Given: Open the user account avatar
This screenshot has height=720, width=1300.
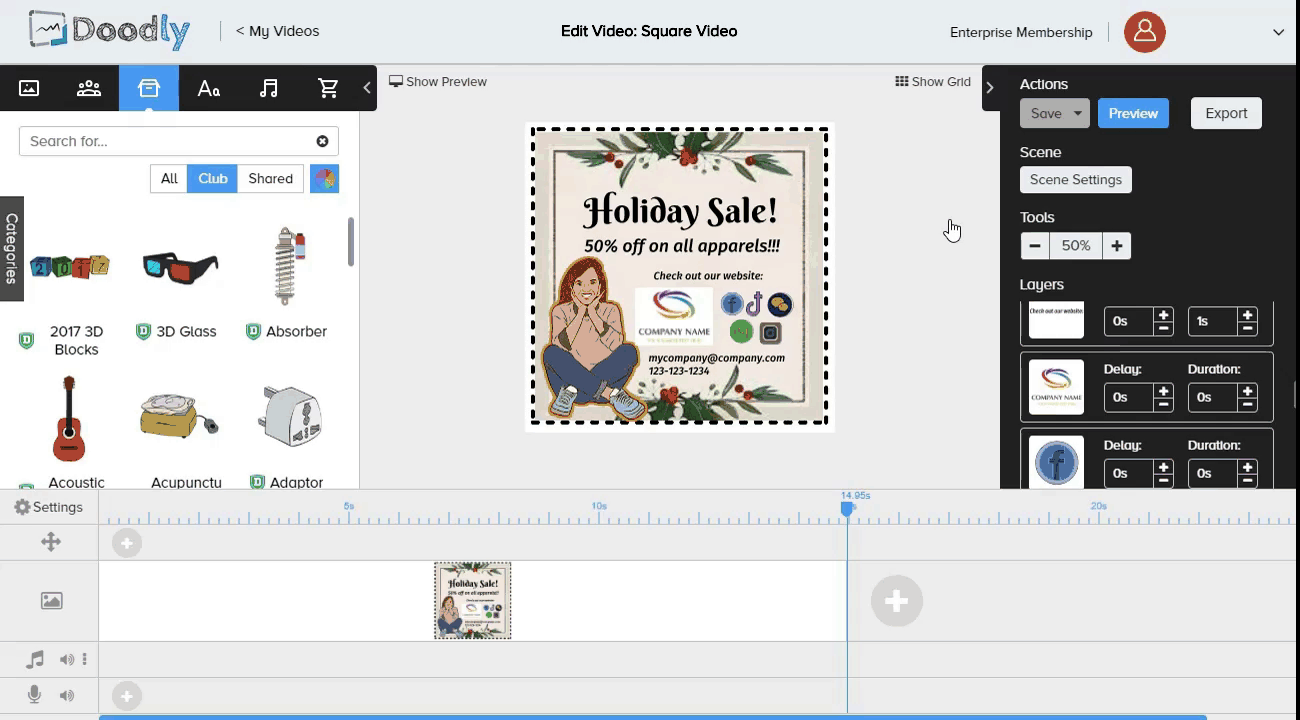Looking at the screenshot, I should click(1145, 32).
